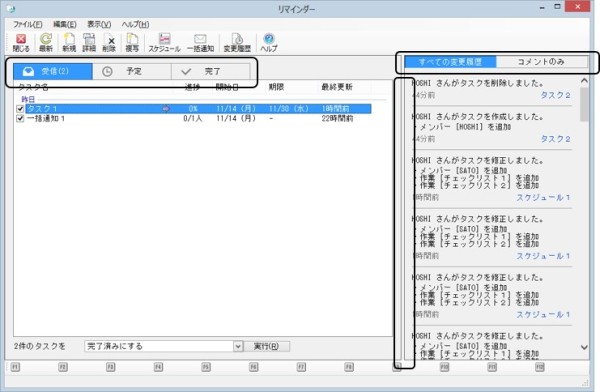Click the arrow icon on タスク1 row
Image resolution: width=600 pixels, height=392 pixels.
(165, 109)
